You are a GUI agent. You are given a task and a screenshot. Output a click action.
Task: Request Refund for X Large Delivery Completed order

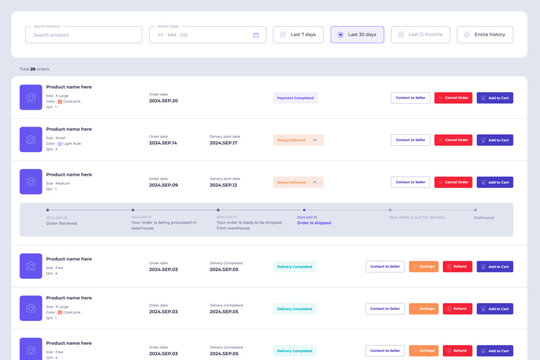coord(457,309)
